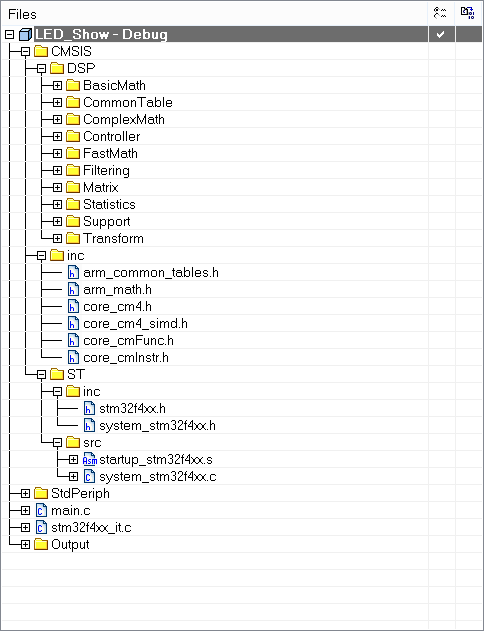This screenshot has width=484, height=631.
Task: Click the Filtering folder icon
Action: pos(73,171)
